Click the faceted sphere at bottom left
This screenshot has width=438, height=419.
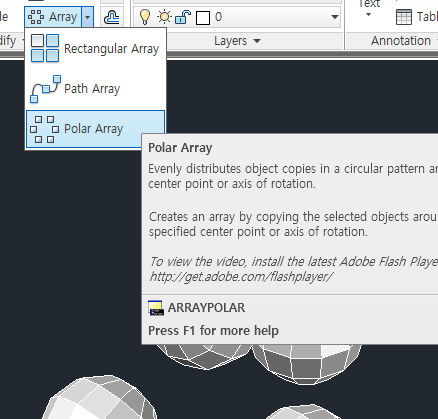[x=99, y=397]
